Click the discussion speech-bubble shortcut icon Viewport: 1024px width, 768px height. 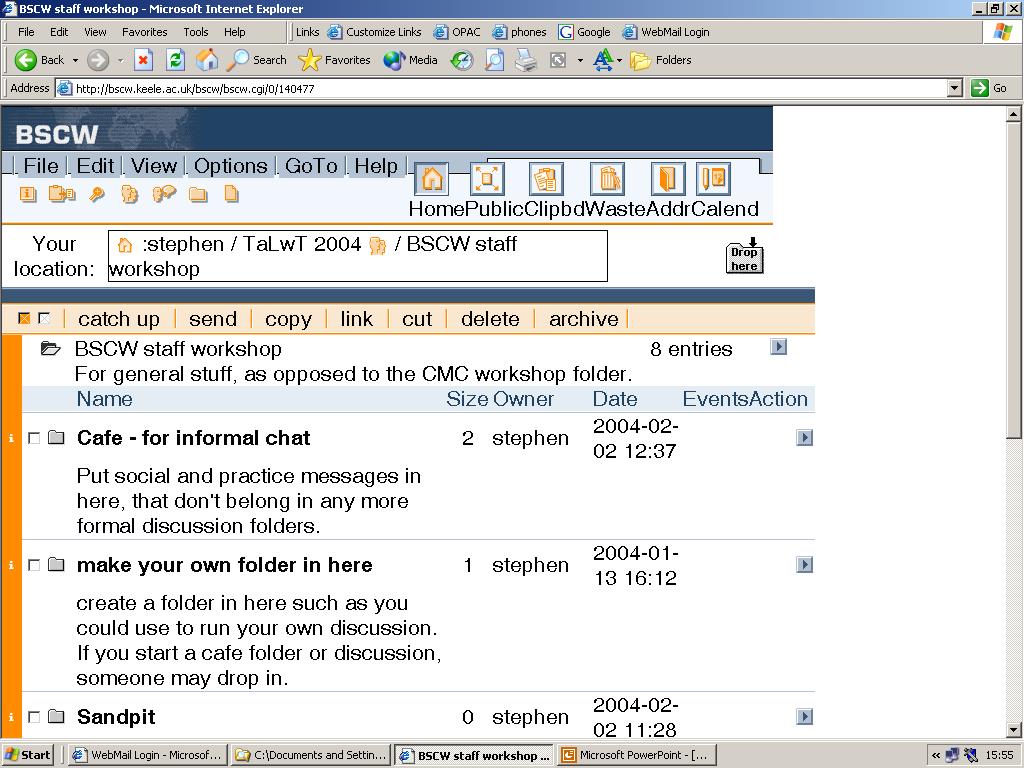164,193
